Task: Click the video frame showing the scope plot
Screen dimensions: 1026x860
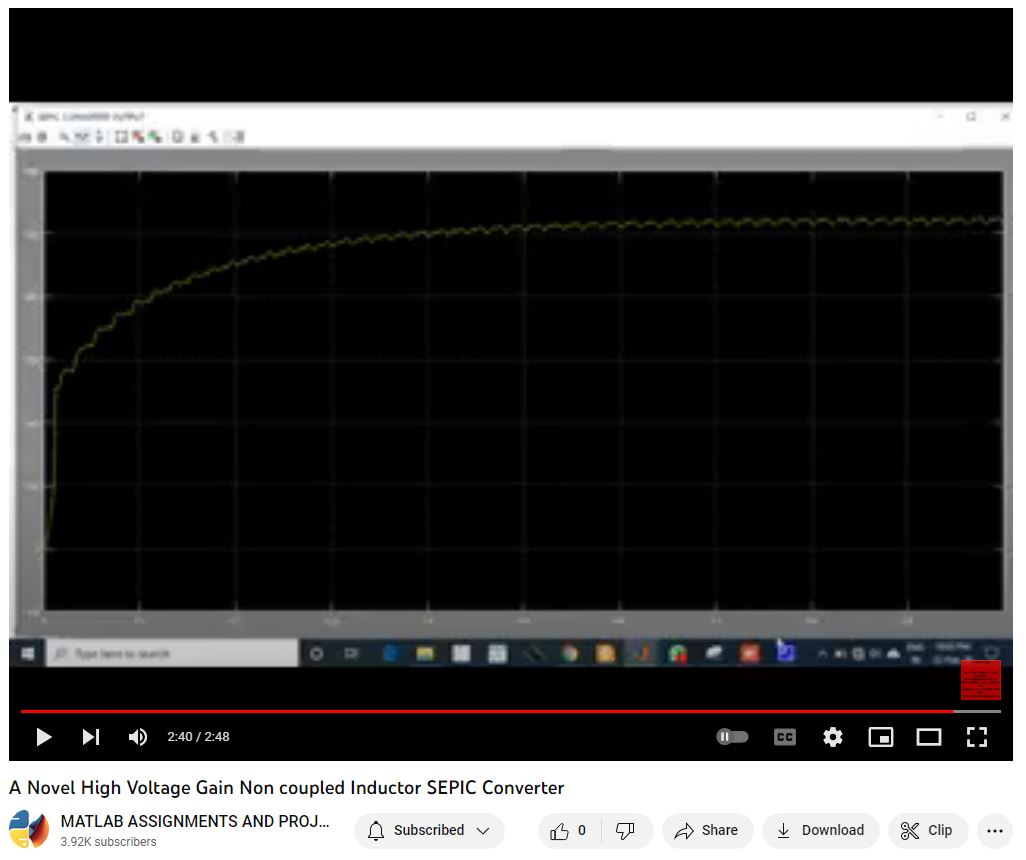Action: 510,385
